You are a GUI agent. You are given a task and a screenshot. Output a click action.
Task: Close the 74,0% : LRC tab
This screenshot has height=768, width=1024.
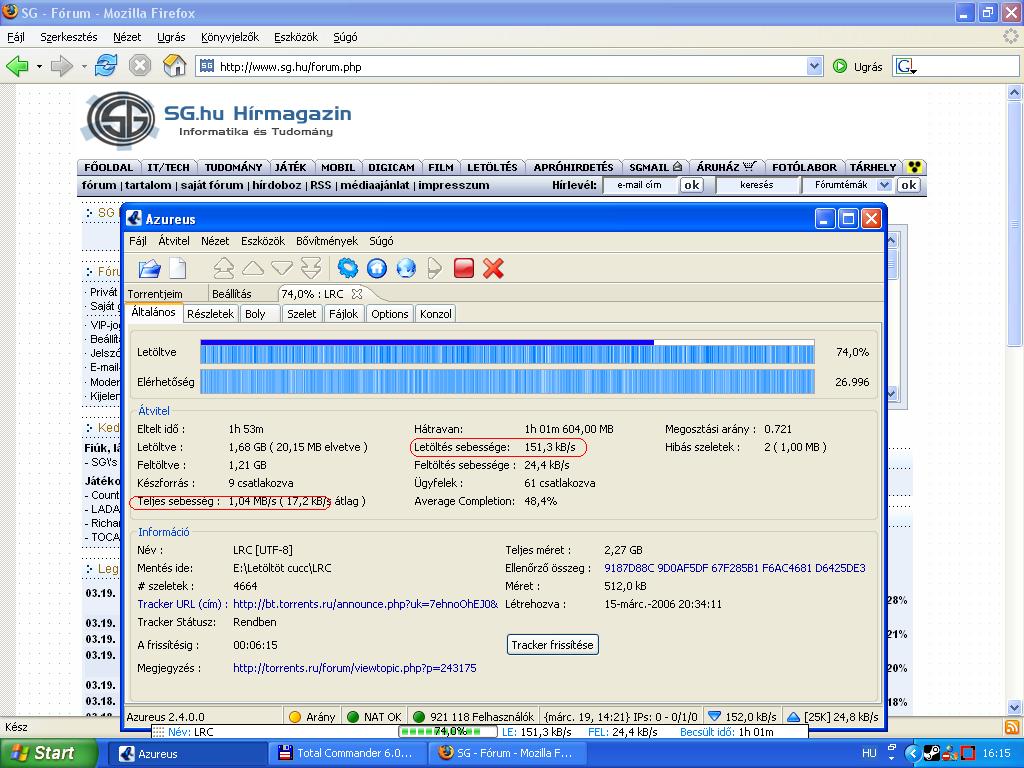click(x=357, y=294)
